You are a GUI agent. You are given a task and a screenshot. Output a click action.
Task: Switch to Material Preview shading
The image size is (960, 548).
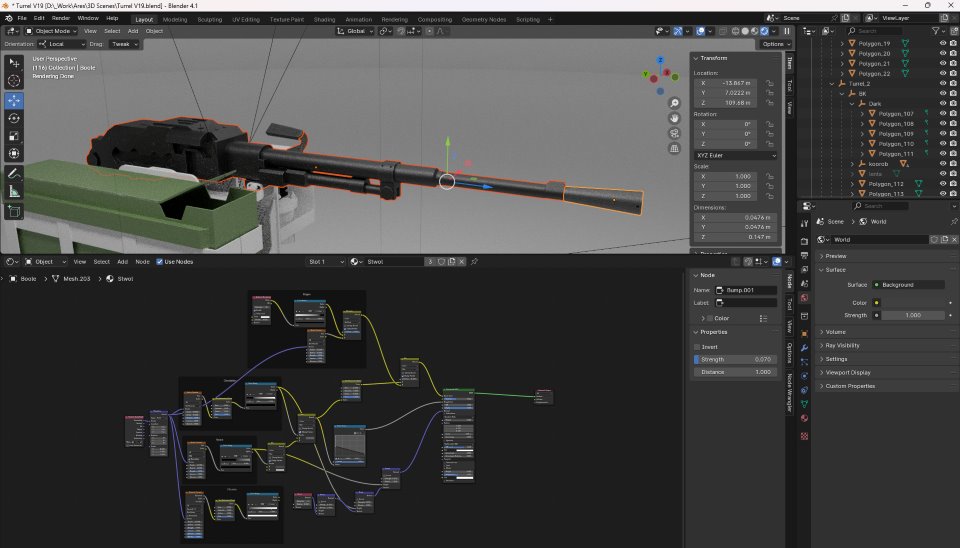[755, 31]
